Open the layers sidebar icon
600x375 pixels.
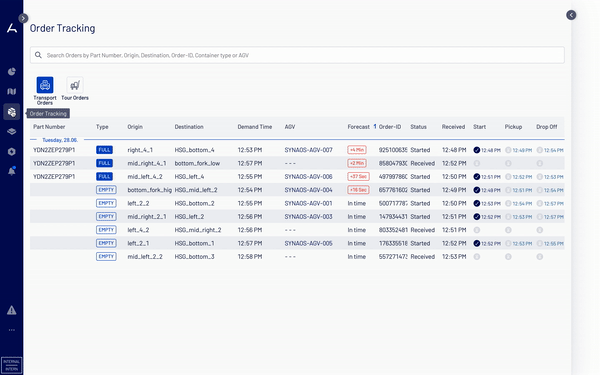tap(11, 132)
